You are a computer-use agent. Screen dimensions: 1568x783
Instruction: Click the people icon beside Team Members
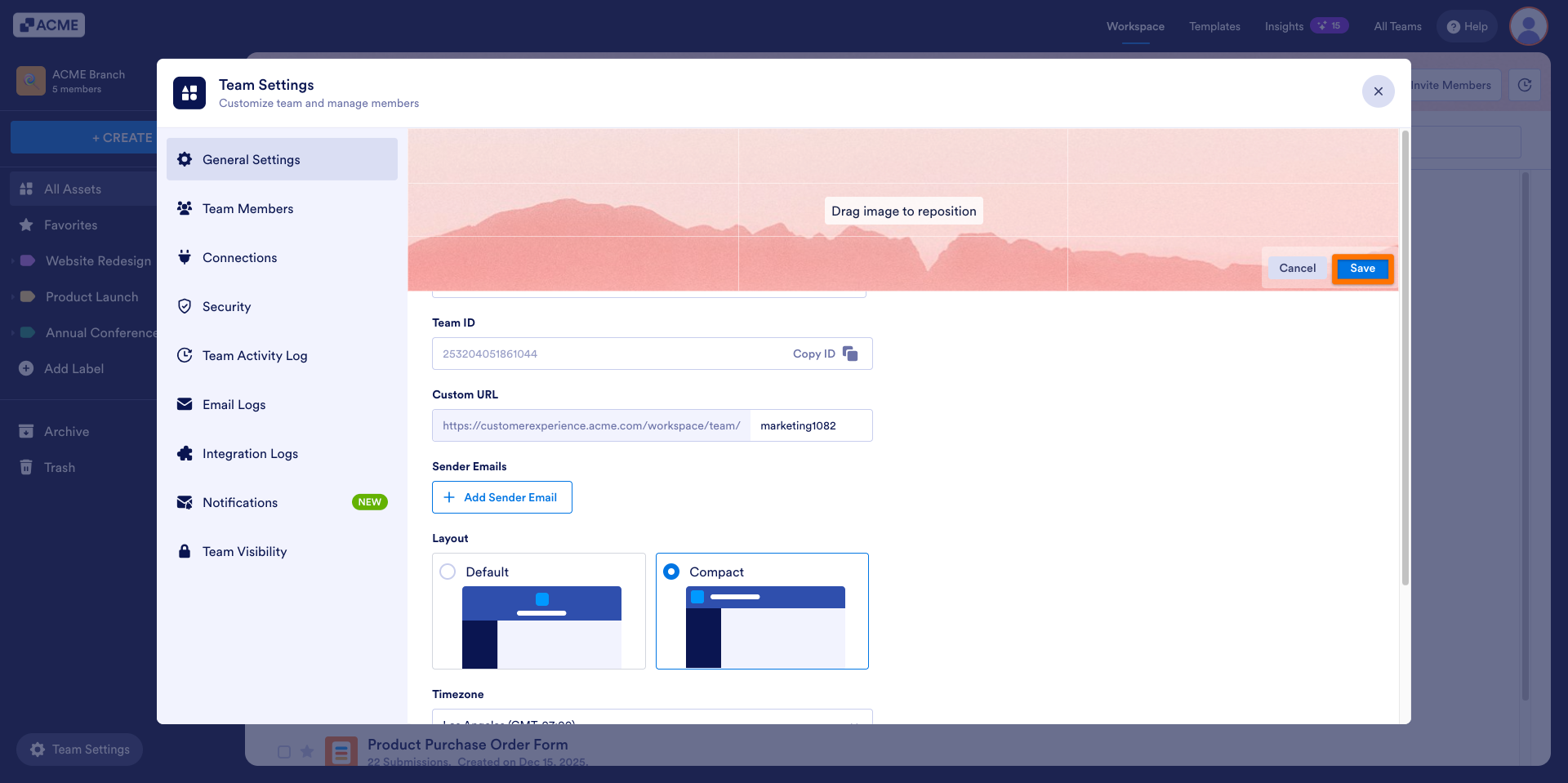185,208
